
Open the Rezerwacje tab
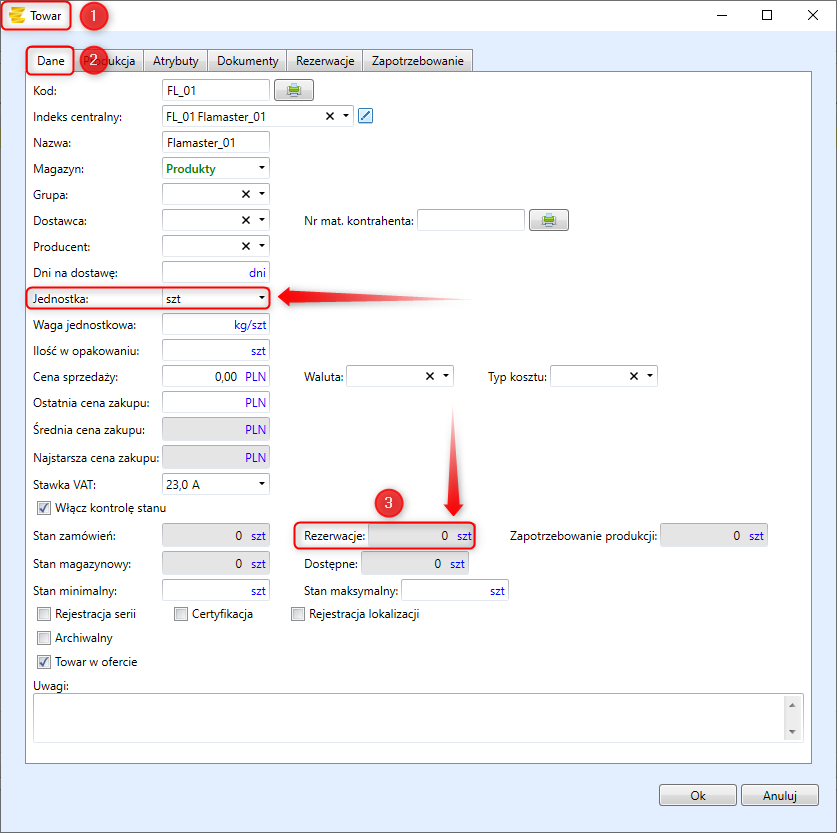click(325, 61)
